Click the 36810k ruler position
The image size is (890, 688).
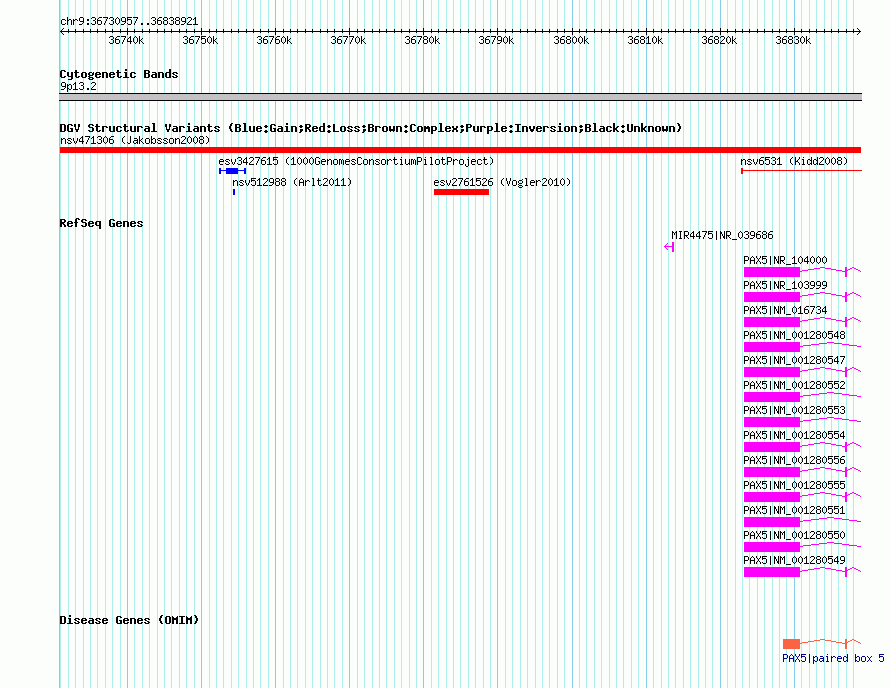[645, 40]
